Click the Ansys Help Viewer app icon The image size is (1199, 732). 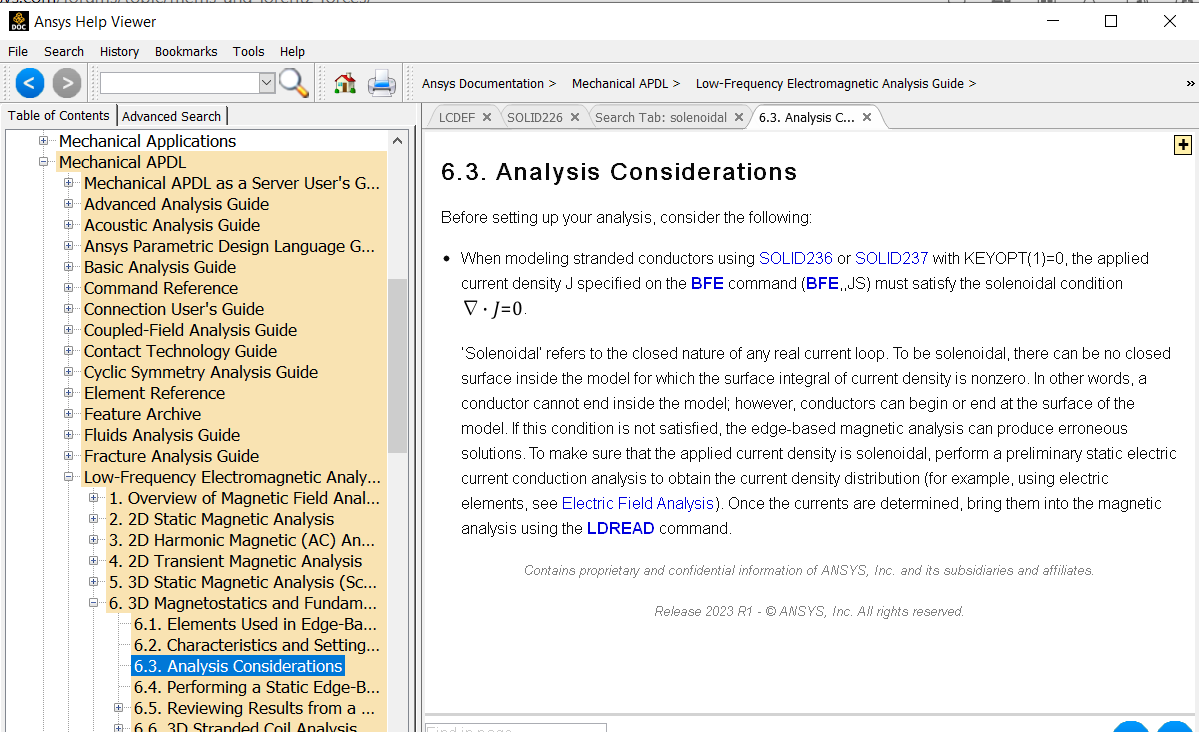point(18,21)
